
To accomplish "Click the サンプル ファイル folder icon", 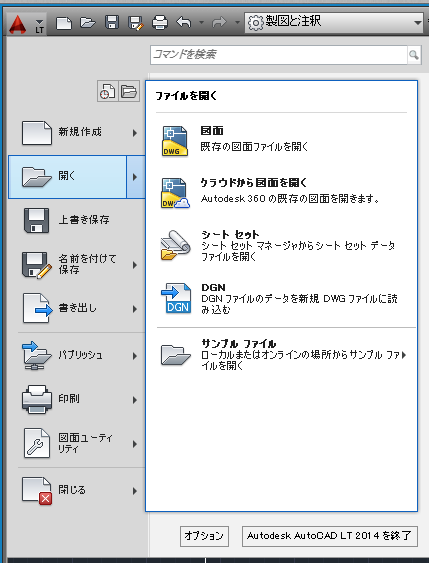I will [175, 355].
